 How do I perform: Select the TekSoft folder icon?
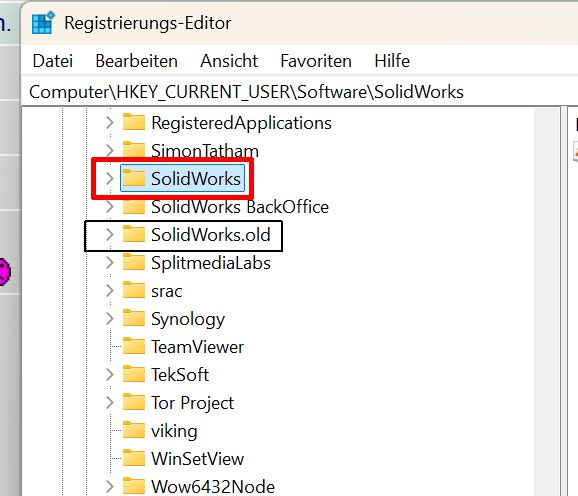(133, 374)
